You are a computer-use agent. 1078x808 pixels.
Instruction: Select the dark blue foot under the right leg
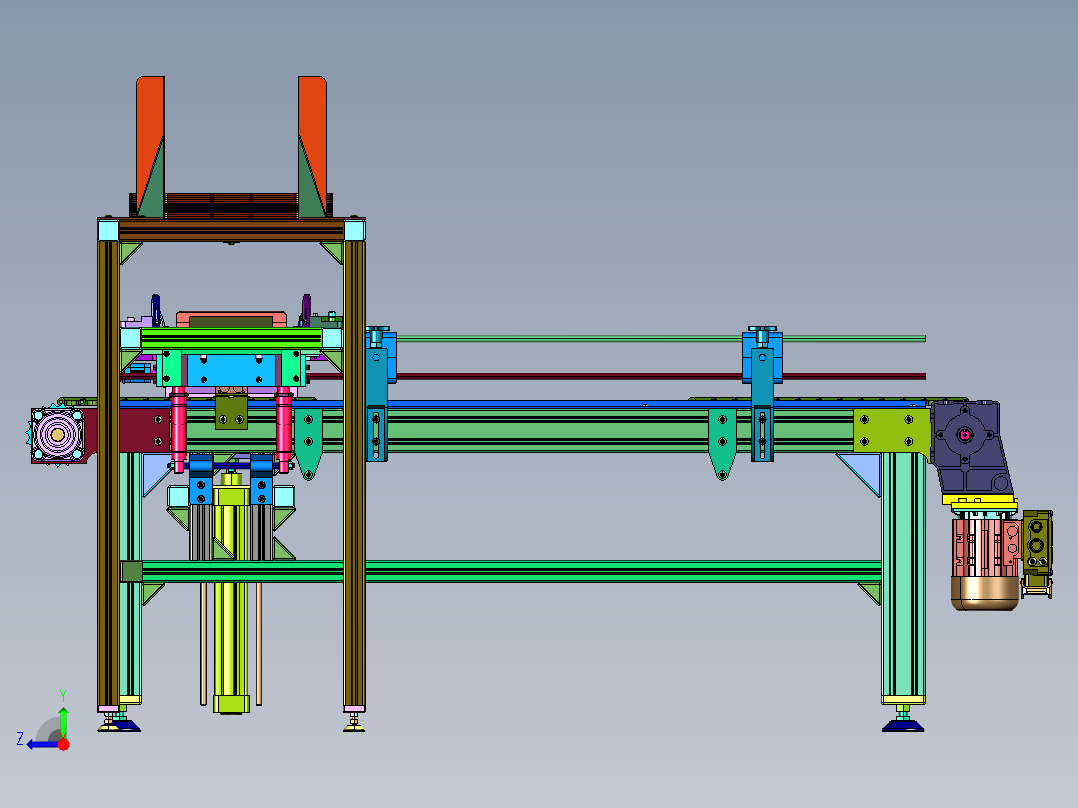[x=903, y=725]
